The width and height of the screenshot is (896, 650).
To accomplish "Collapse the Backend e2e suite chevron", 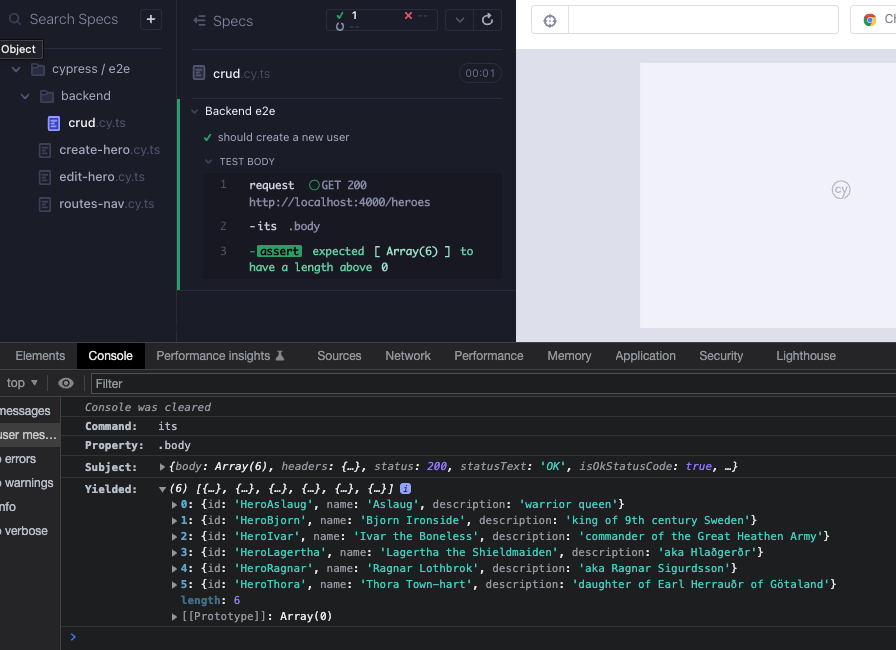I will [195, 111].
